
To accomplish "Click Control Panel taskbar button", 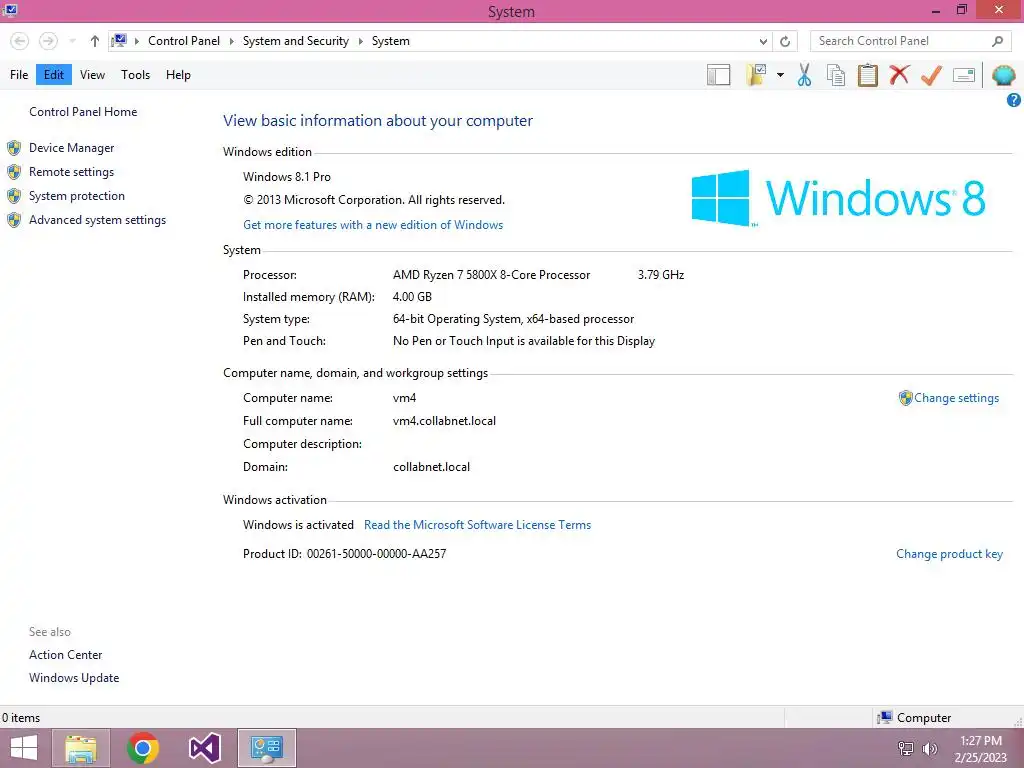I will [266, 748].
